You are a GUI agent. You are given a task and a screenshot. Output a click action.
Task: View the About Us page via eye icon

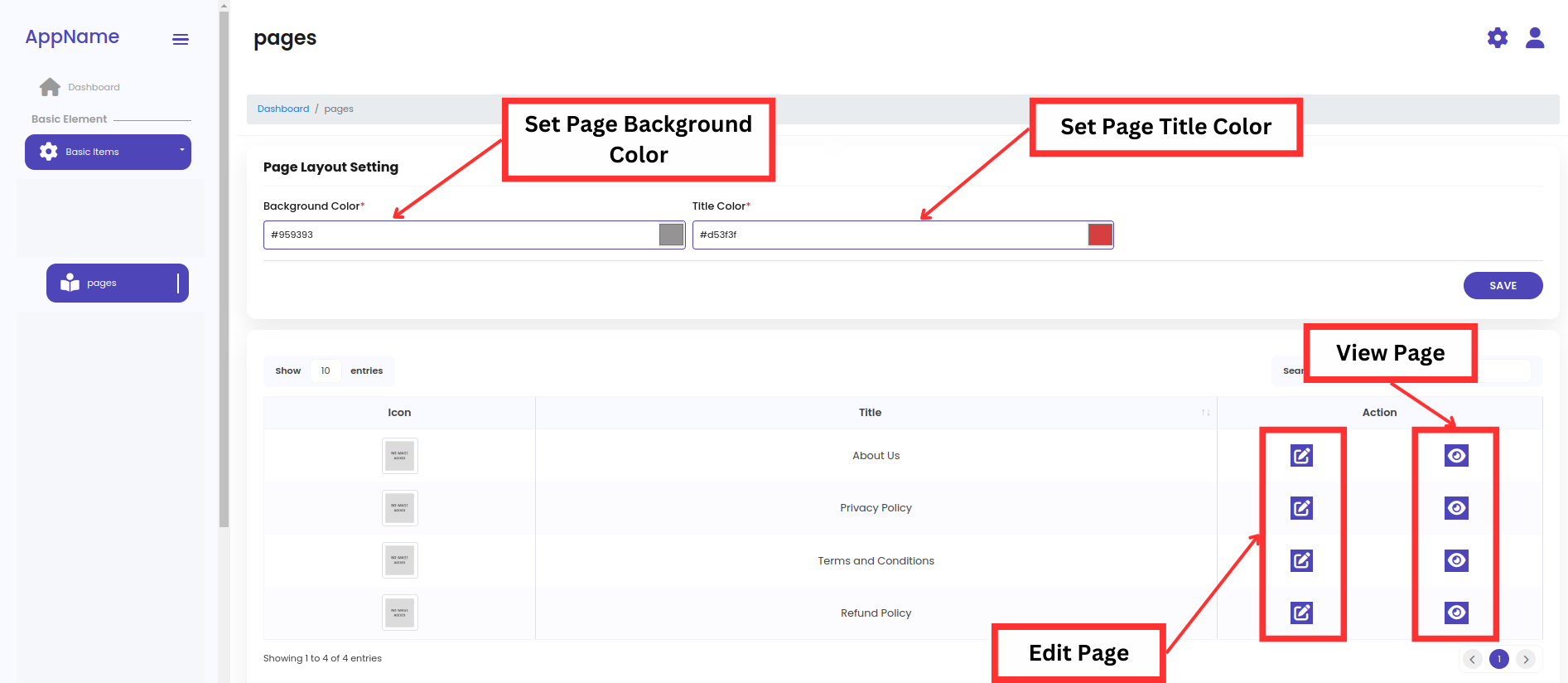pyautogui.click(x=1456, y=456)
